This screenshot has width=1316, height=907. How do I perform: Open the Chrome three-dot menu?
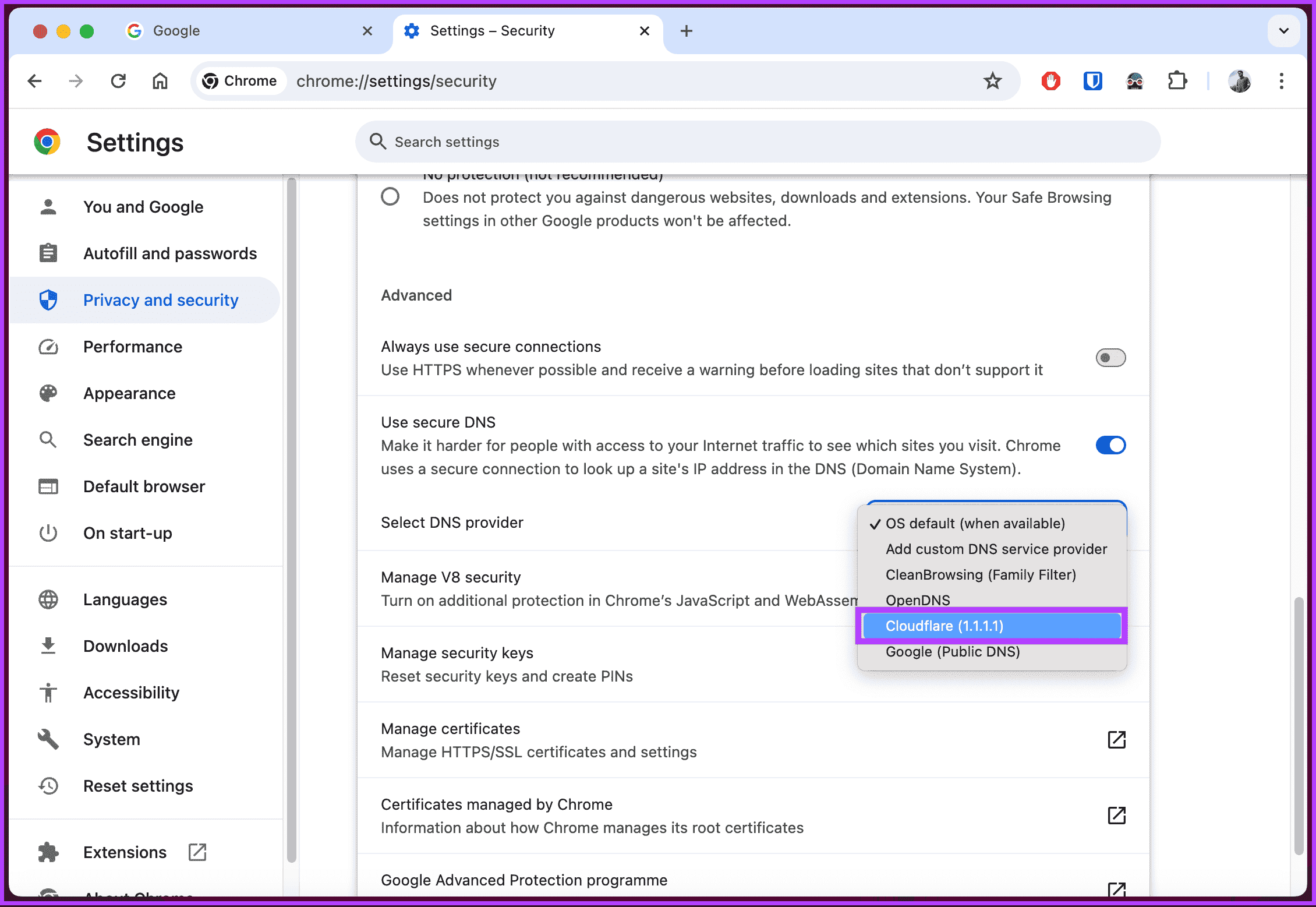coord(1282,81)
